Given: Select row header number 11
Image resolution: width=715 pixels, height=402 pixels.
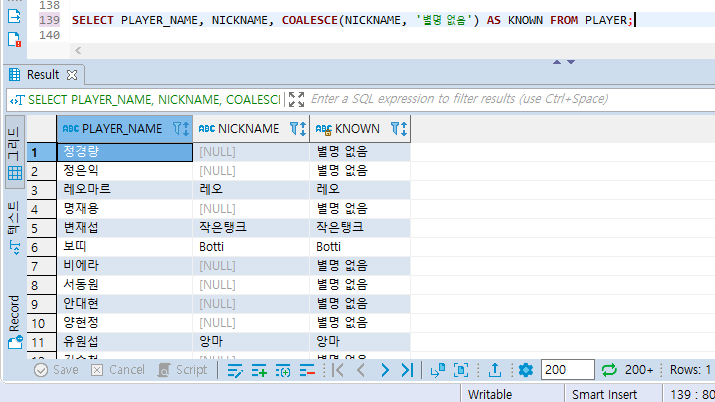Looking at the screenshot, I should point(41,342).
